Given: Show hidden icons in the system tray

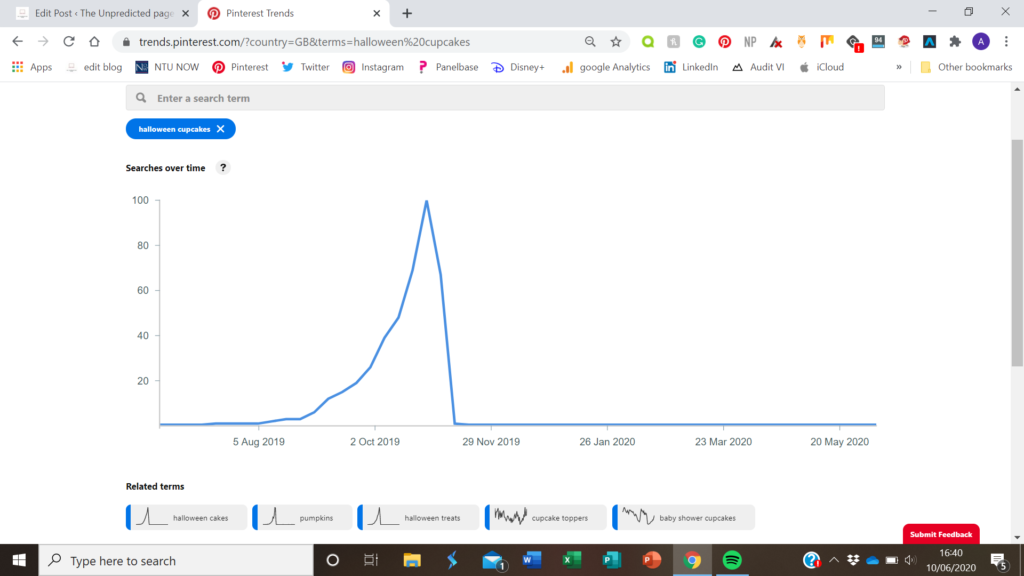Looking at the screenshot, I should click(833, 560).
